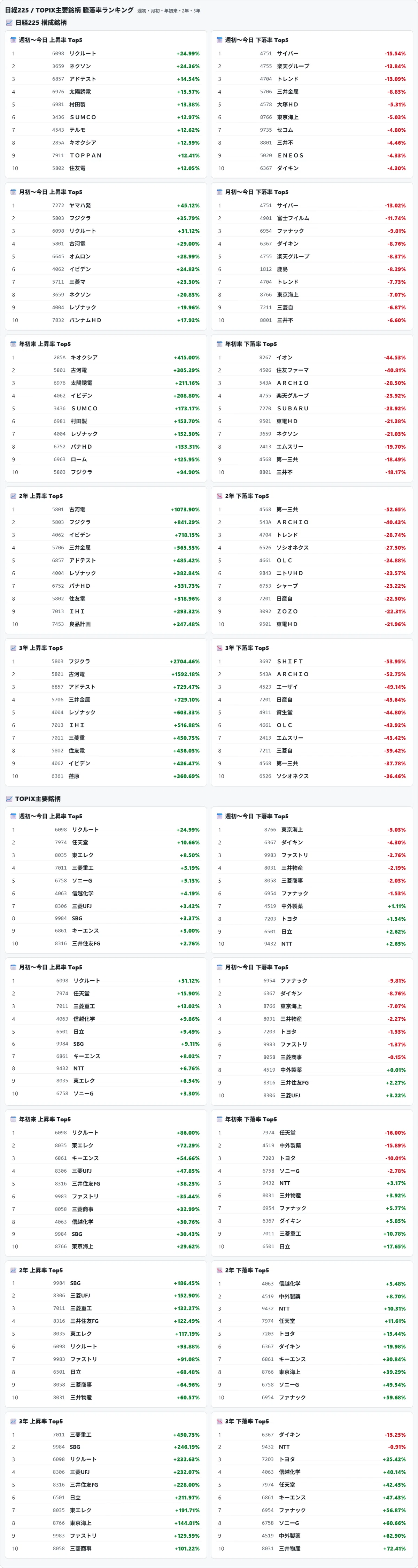
Task: Click down-chart icon of TOPIX 2年 下落率 Top5
Action: tap(220, 1270)
